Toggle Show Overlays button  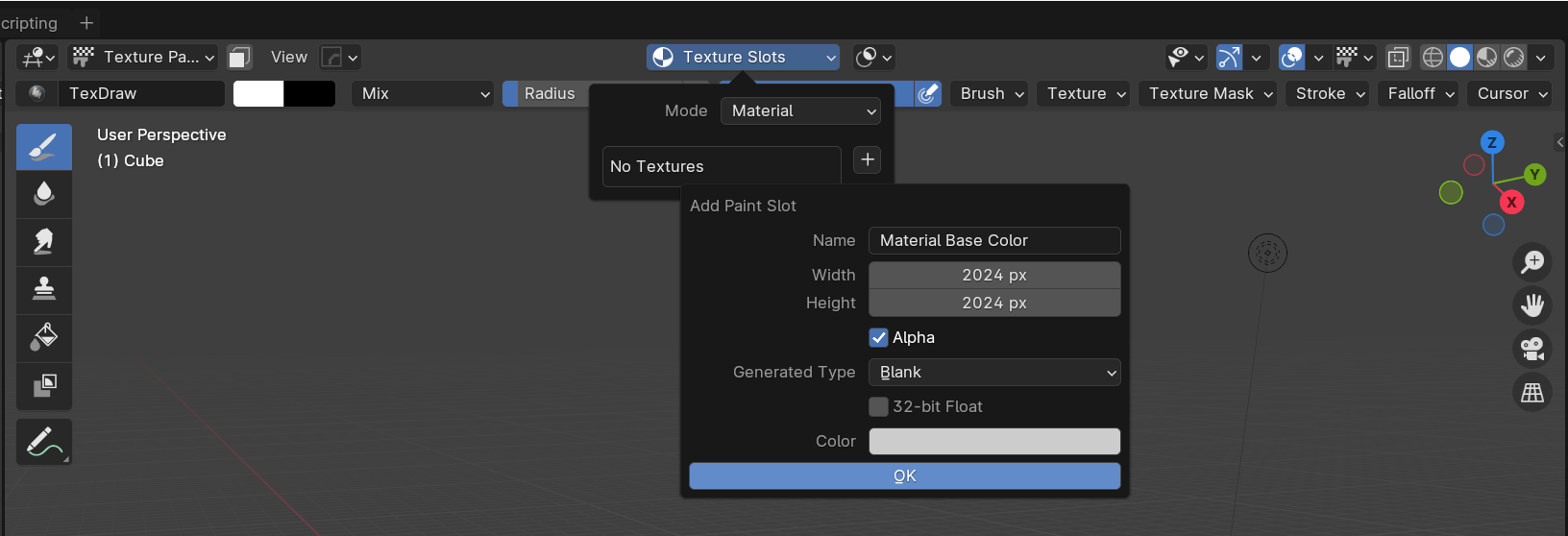1292,58
